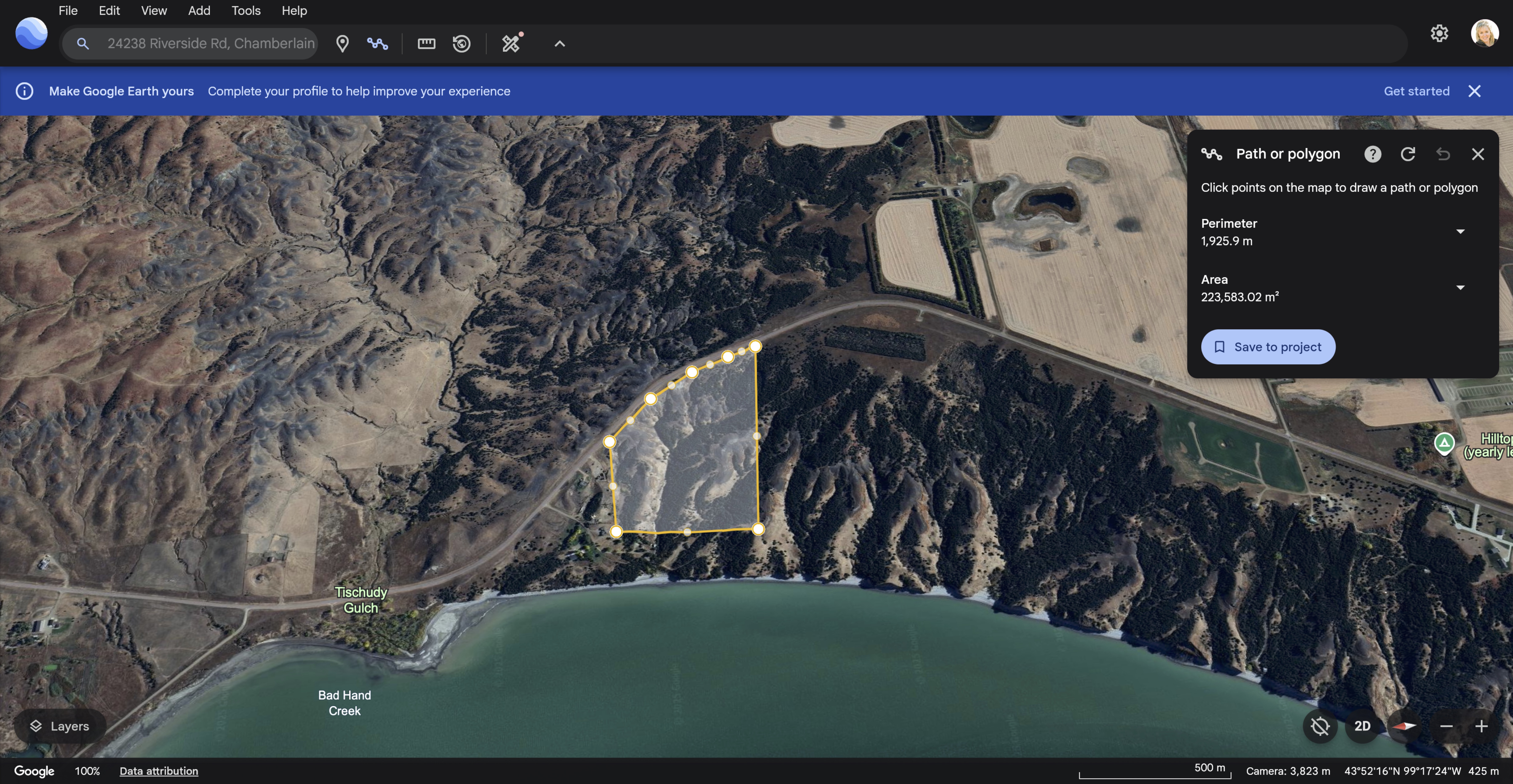1513x784 pixels.
Task: Click the redo arrow in polygon panel
Action: (x=1408, y=154)
